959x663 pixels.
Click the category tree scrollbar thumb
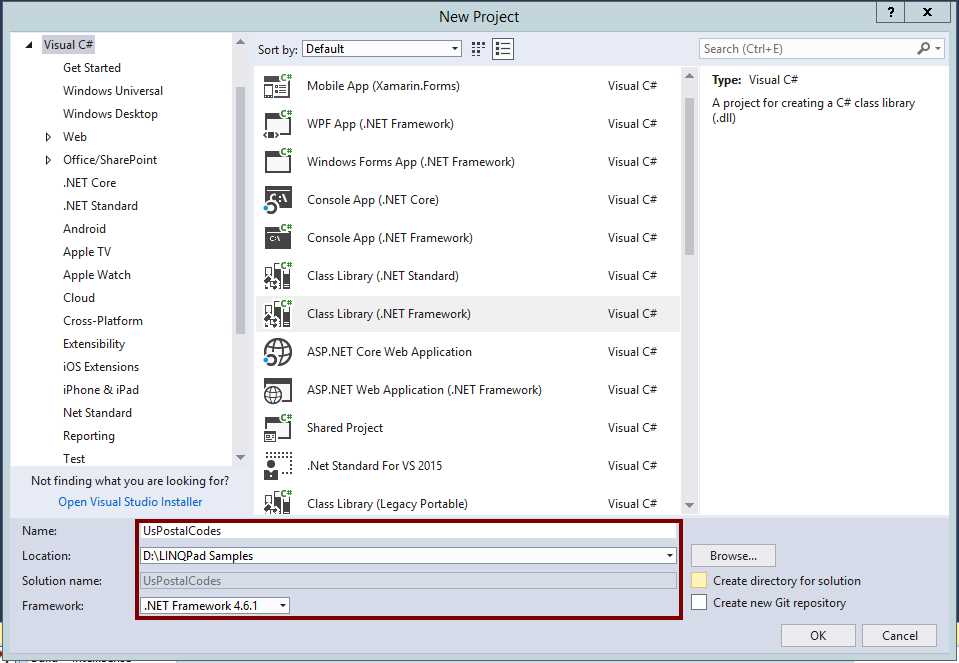pos(240,210)
